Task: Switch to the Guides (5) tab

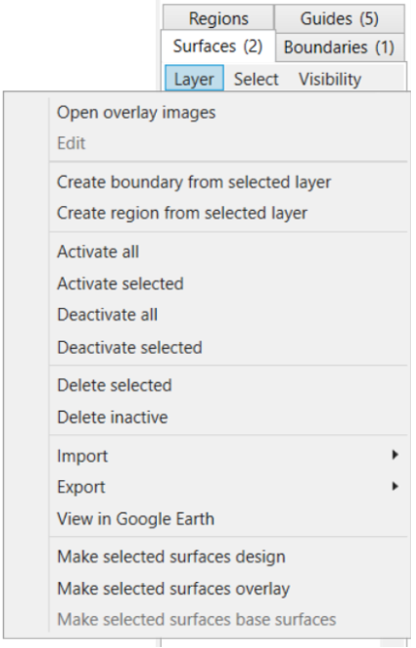Action: [x=339, y=19]
